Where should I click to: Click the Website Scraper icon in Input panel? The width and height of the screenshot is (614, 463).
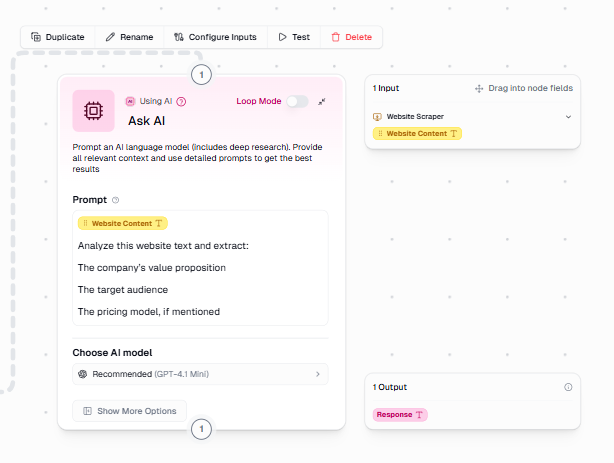(377, 116)
